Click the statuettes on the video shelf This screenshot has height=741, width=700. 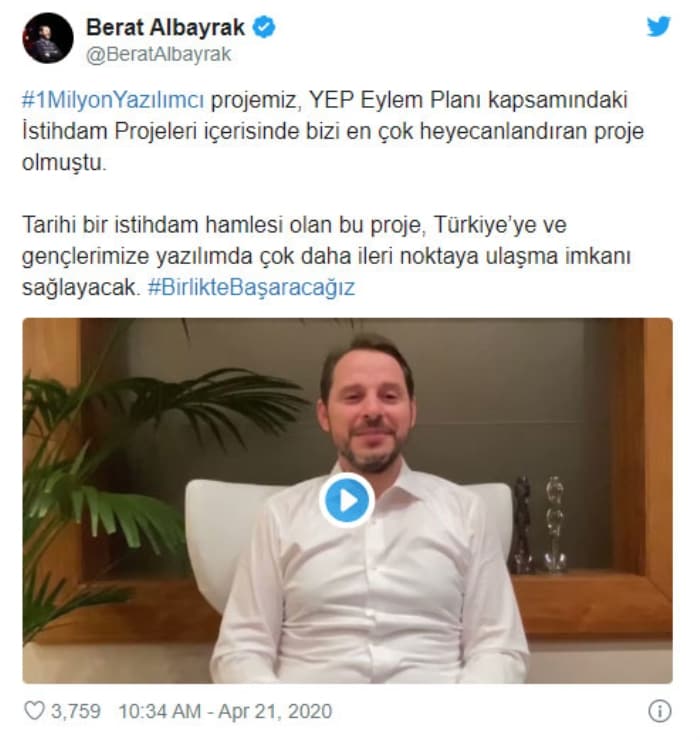(539, 525)
